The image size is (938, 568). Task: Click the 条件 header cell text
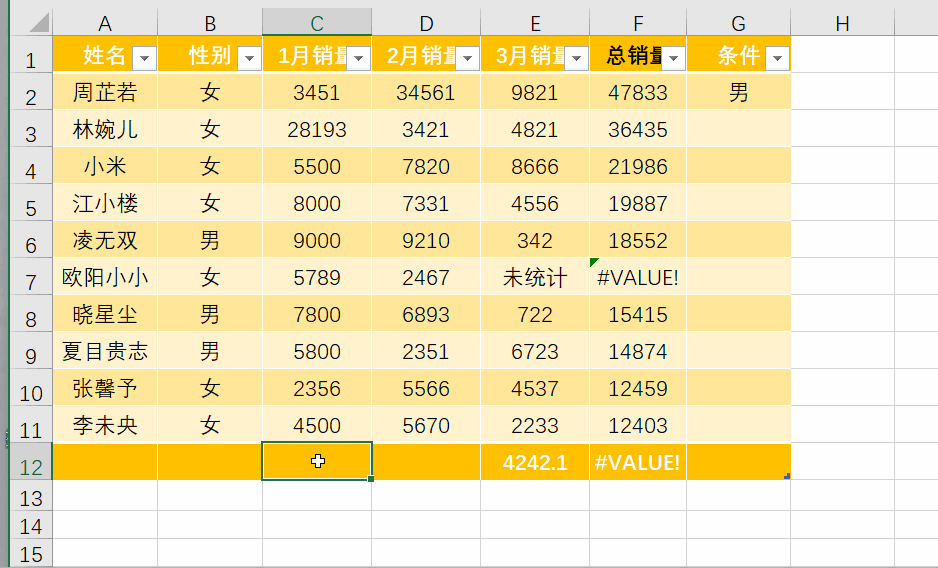(x=738, y=55)
